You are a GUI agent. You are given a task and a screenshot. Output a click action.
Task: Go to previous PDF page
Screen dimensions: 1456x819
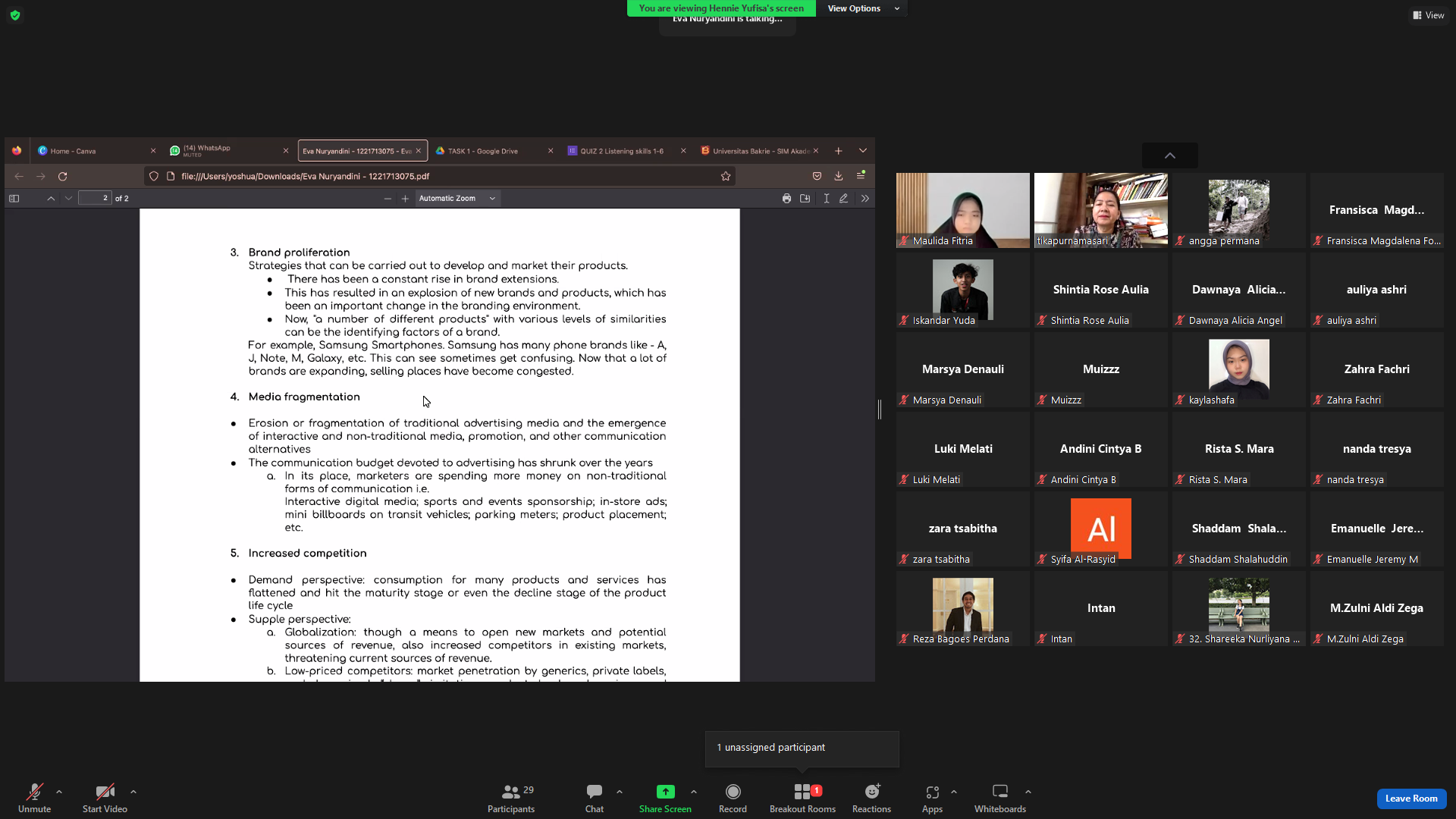point(51,199)
